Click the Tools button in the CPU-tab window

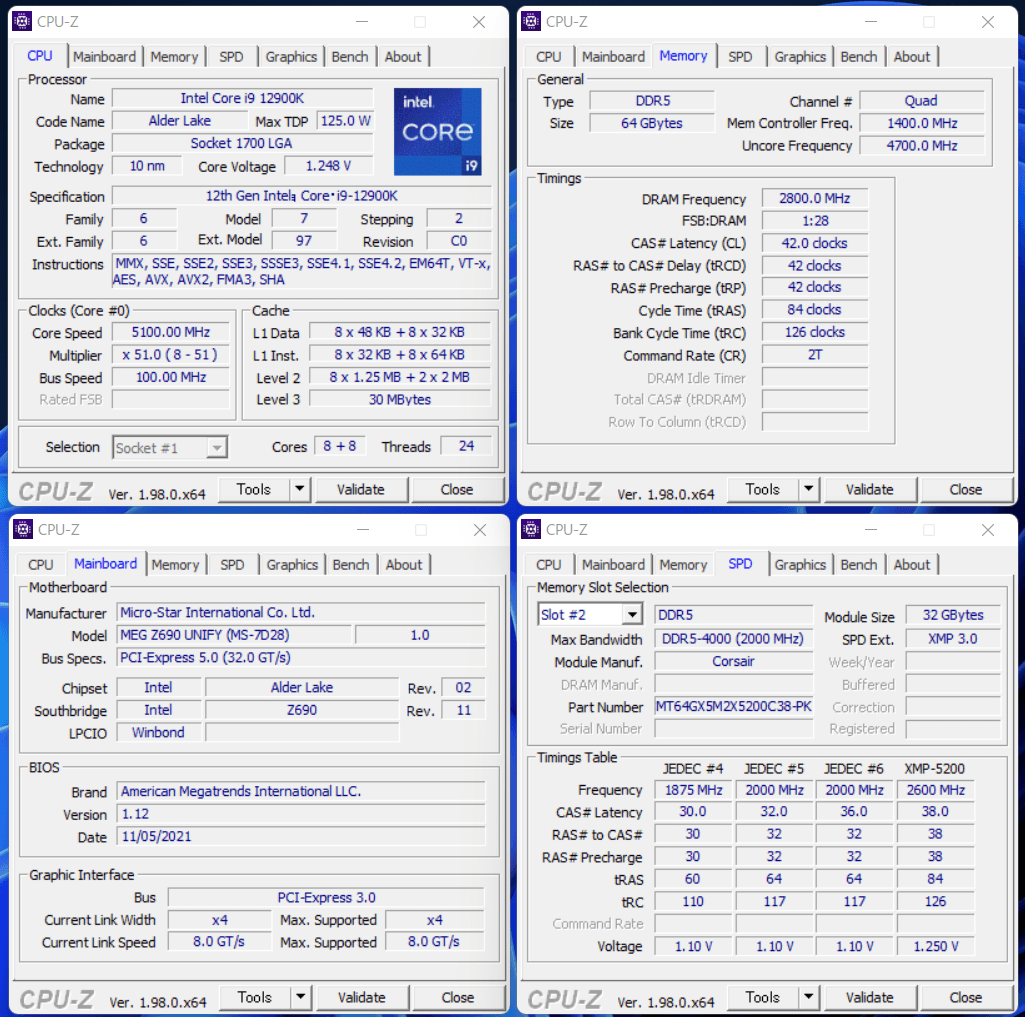click(x=254, y=489)
